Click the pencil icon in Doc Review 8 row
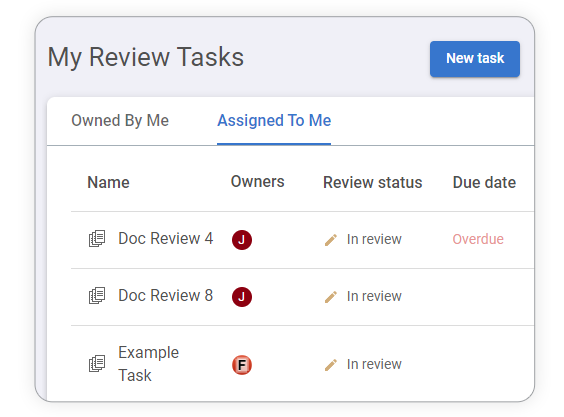The height and width of the screenshot is (417, 564). (331, 297)
